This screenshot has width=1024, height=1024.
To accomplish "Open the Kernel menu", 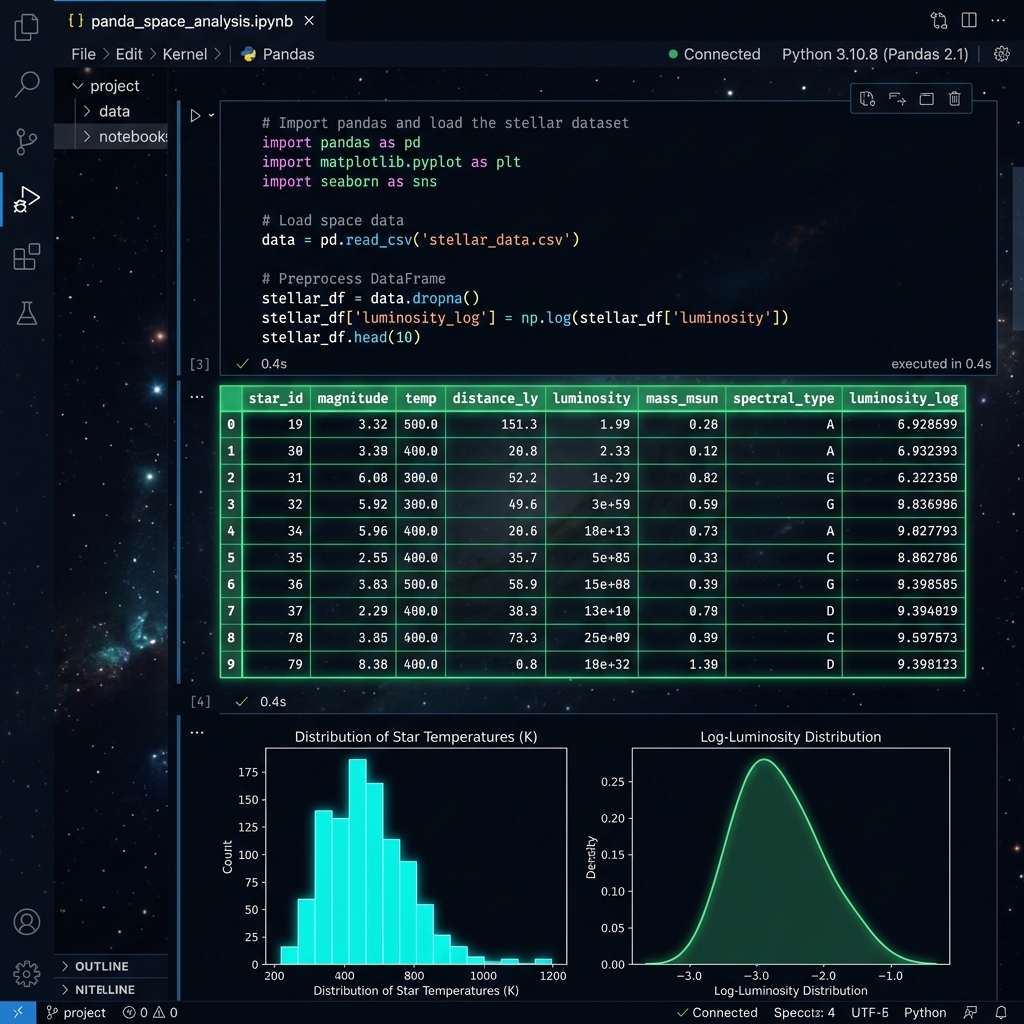I will [x=185, y=54].
